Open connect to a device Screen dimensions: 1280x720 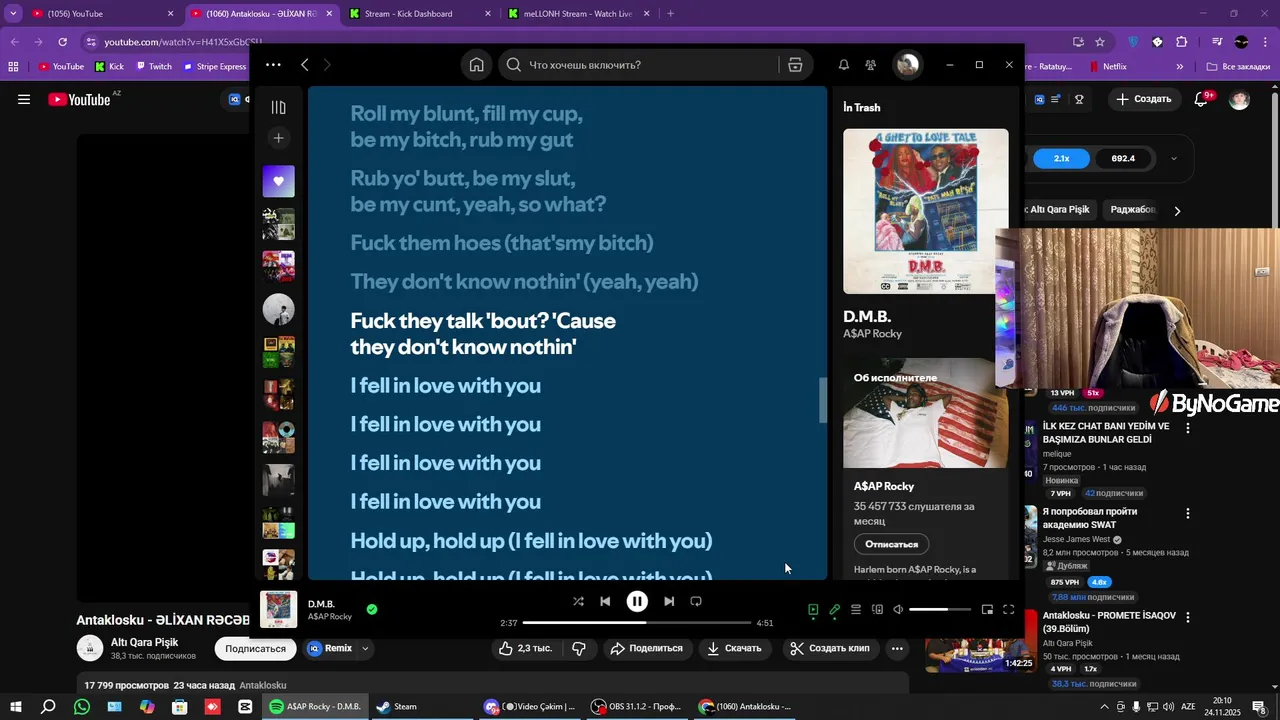coord(877,609)
